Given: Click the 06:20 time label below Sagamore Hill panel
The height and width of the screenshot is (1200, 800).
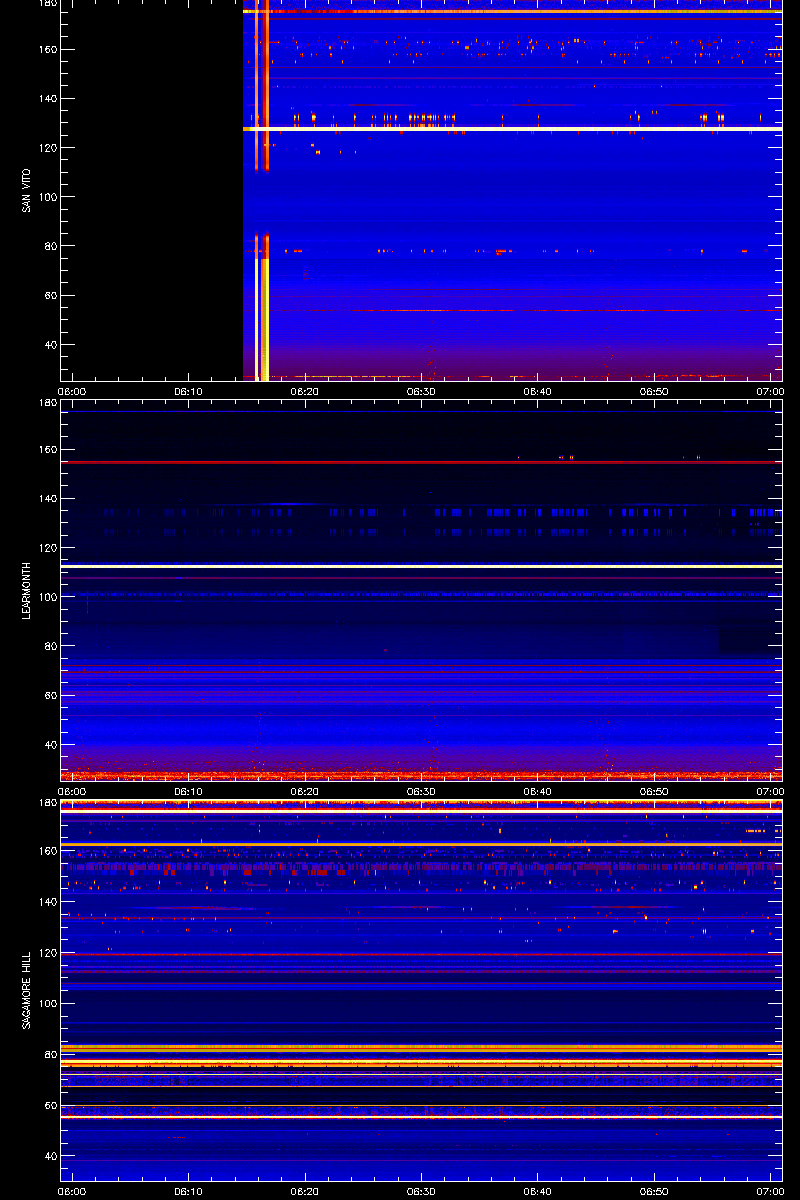Looking at the screenshot, I should pyautogui.click(x=305, y=1191).
